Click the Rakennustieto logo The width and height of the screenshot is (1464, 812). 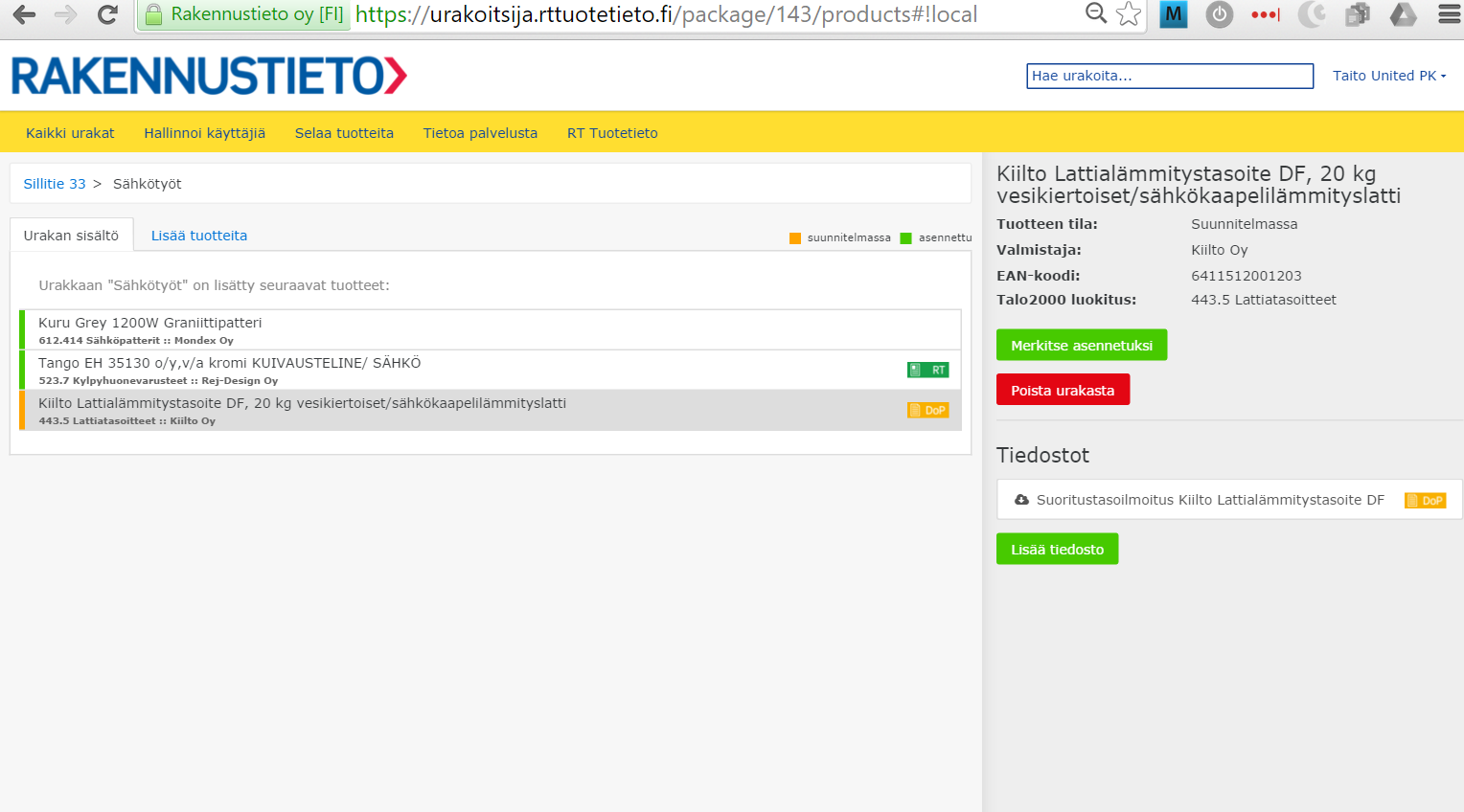pos(209,76)
